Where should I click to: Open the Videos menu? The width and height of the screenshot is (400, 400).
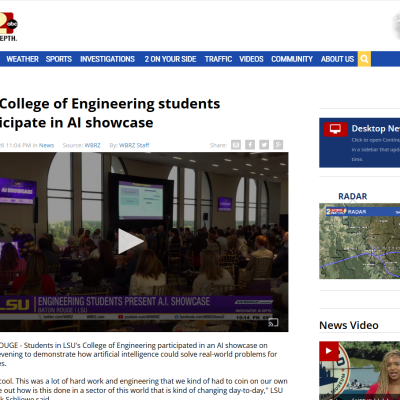[x=251, y=59]
